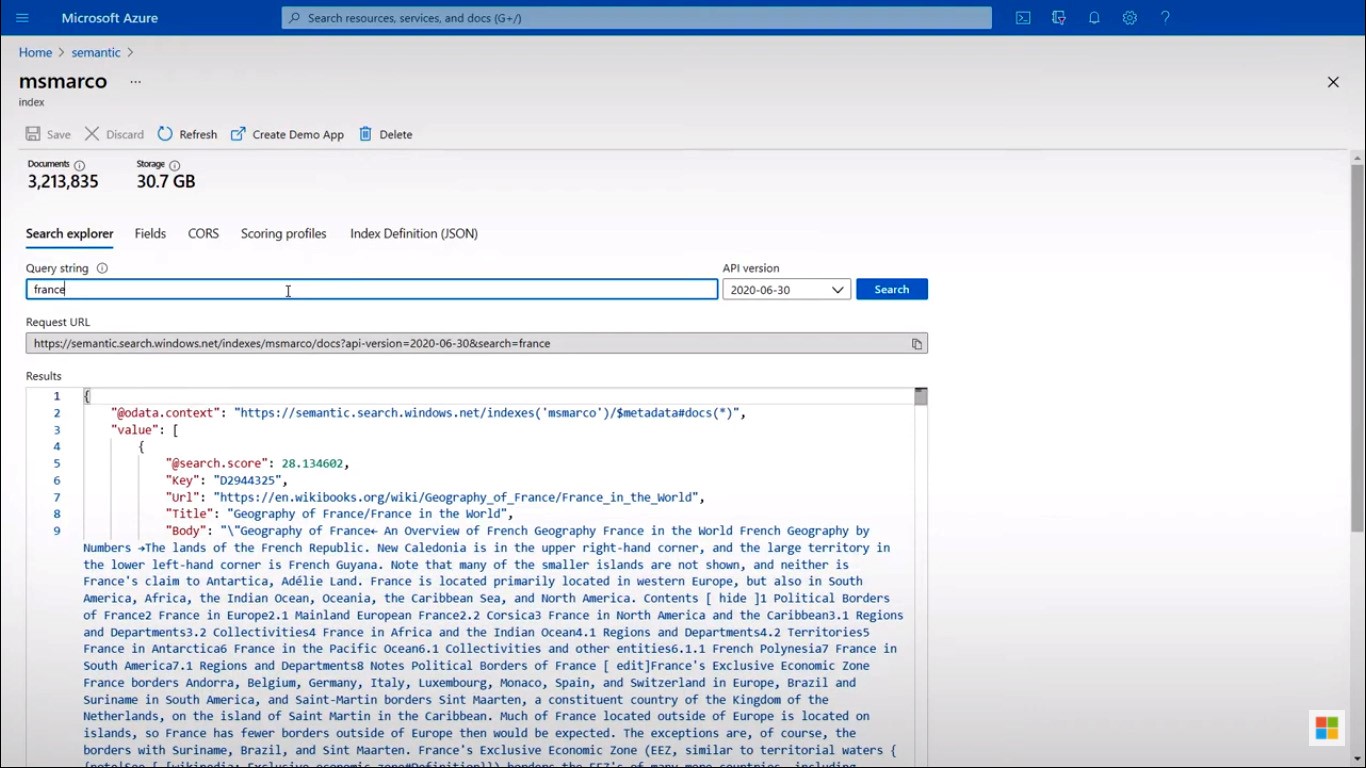Show info tooltip next to Storage

coord(175,165)
